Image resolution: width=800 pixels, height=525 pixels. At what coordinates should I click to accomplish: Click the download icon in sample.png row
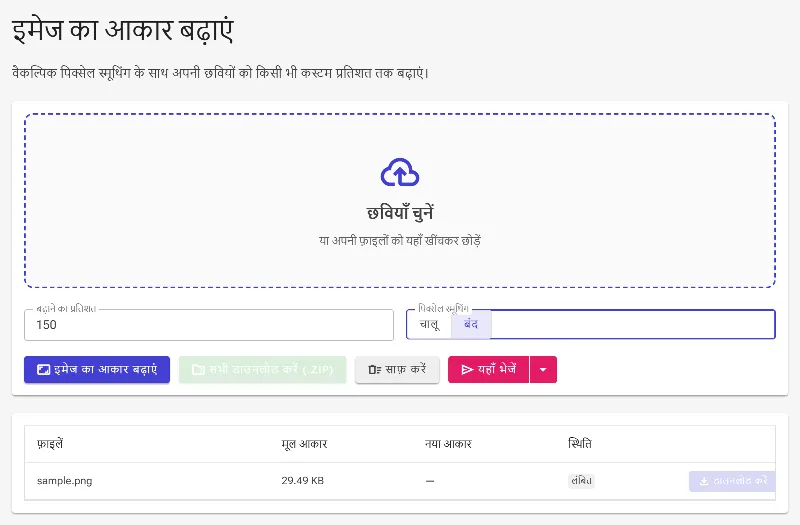[704, 481]
